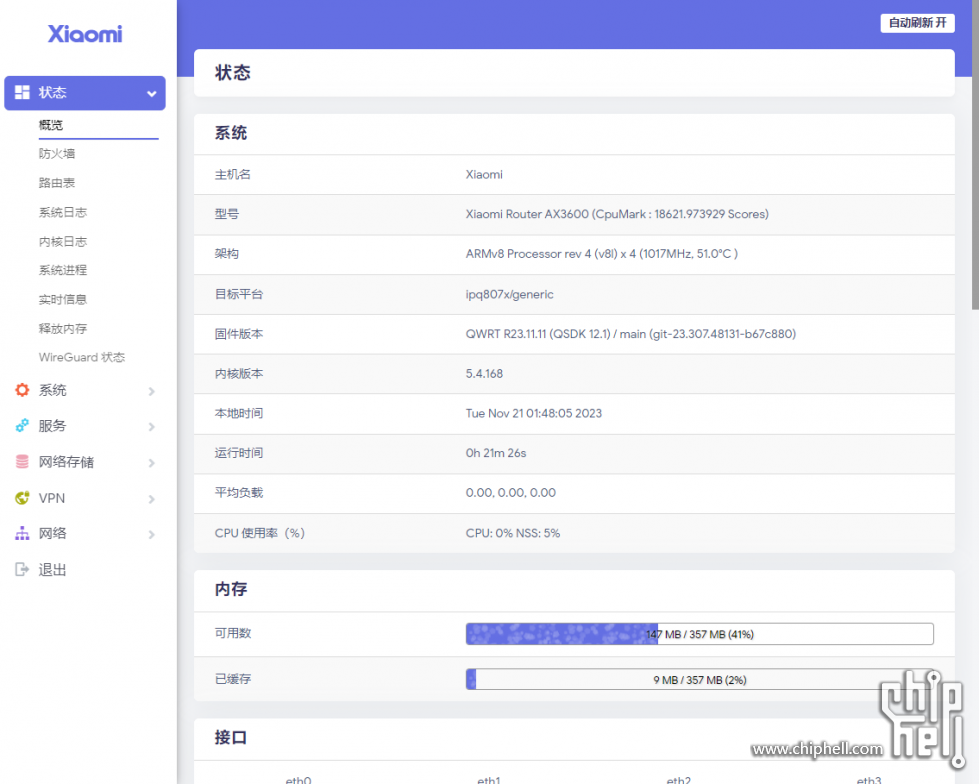Click the eth0 interface label
Image resolution: width=979 pixels, height=784 pixels.
pos(298,780)
